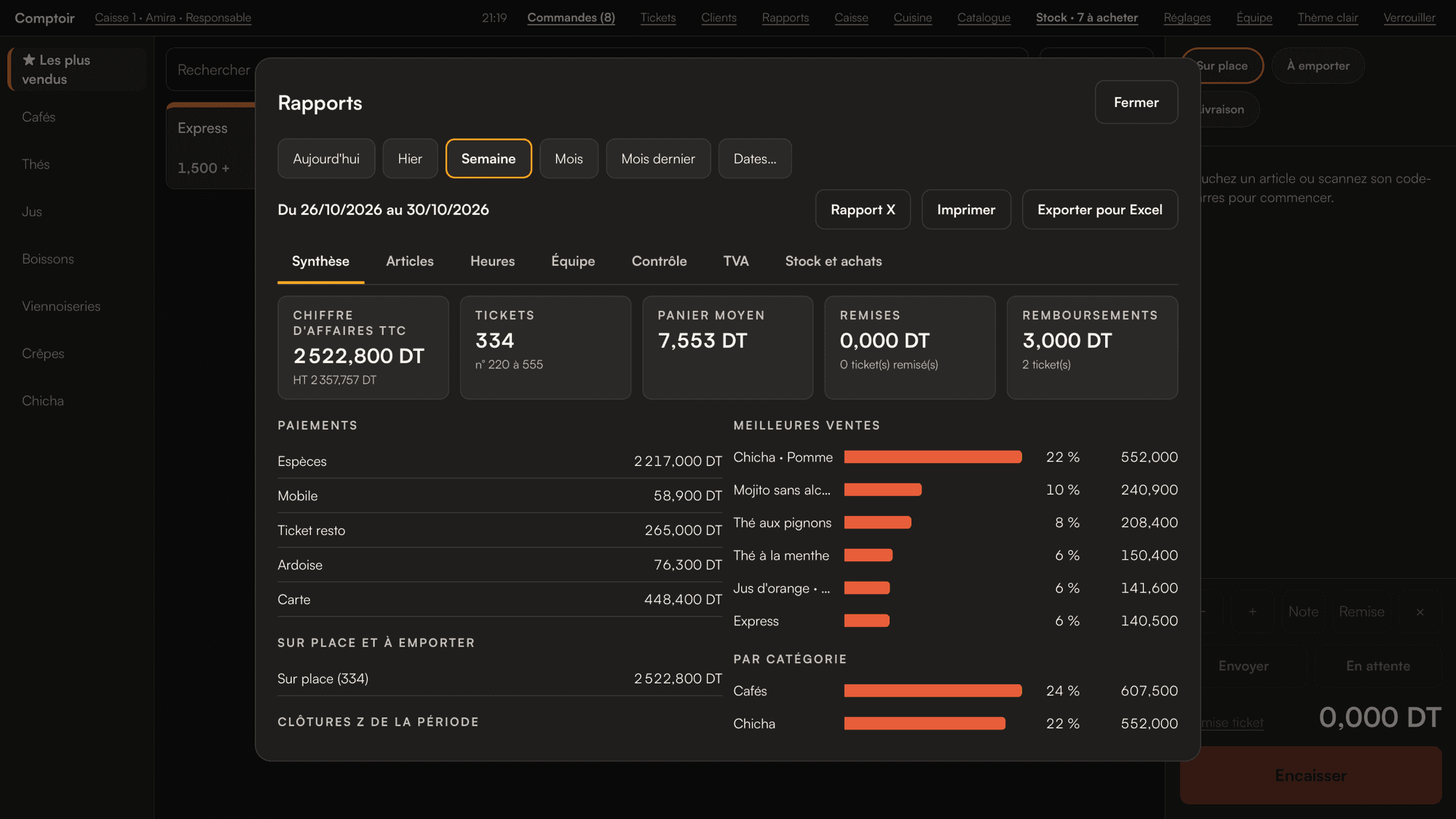Open Cuisine in the top navigation
Image resolution: width=1456 pixels, height=819 pixels.
pyautogui.click(x=913, y=17)
